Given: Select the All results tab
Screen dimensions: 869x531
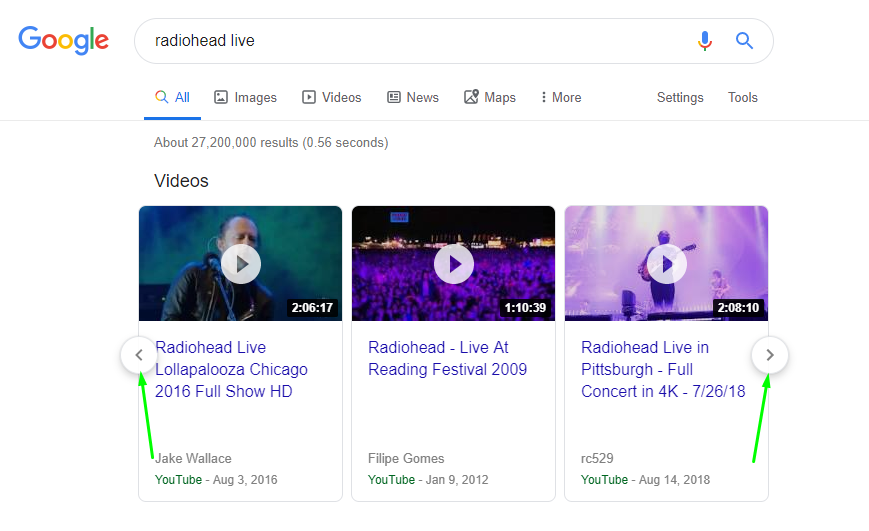Looking at the screenshot, I should pyautogui.click(x=172, y=98).
